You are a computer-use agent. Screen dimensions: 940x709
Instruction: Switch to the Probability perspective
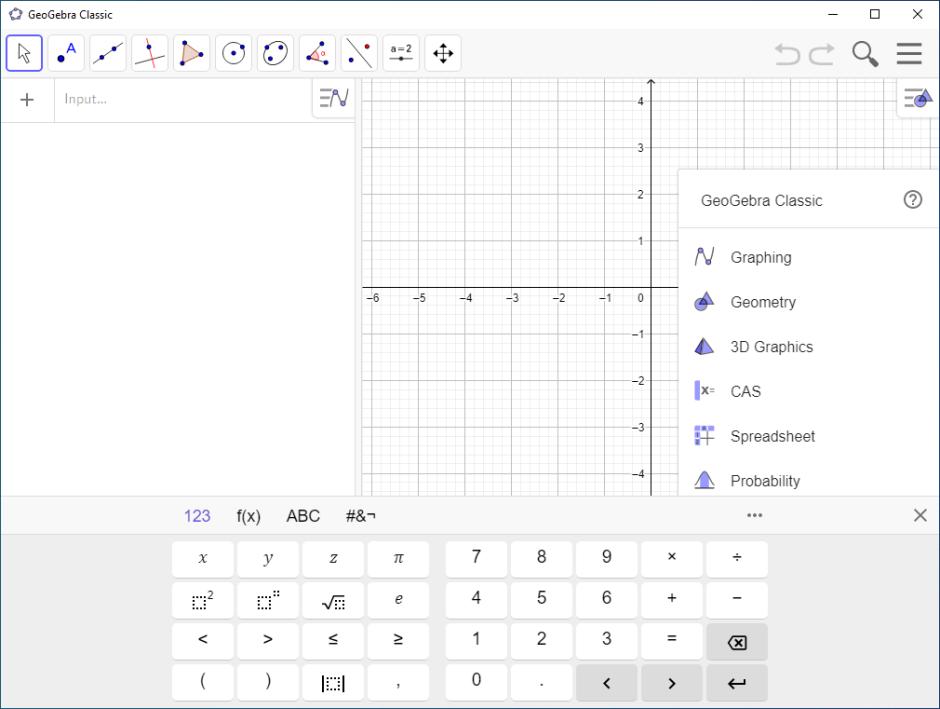click(808, 480)
